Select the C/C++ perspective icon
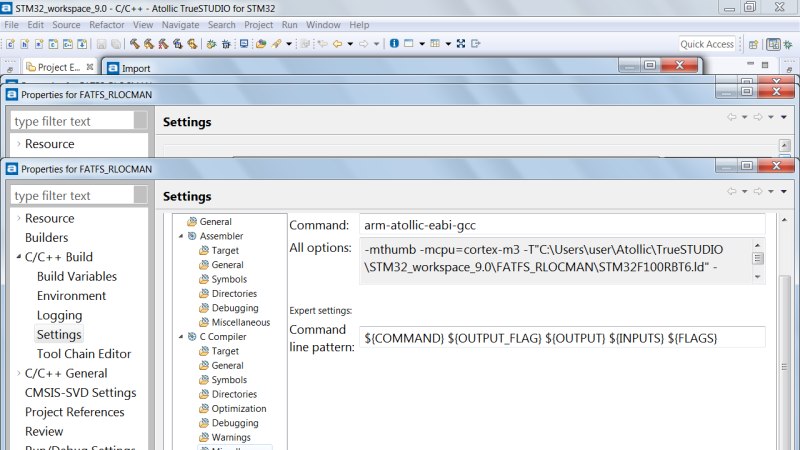 pyautogui.click(x=773, y=44)
